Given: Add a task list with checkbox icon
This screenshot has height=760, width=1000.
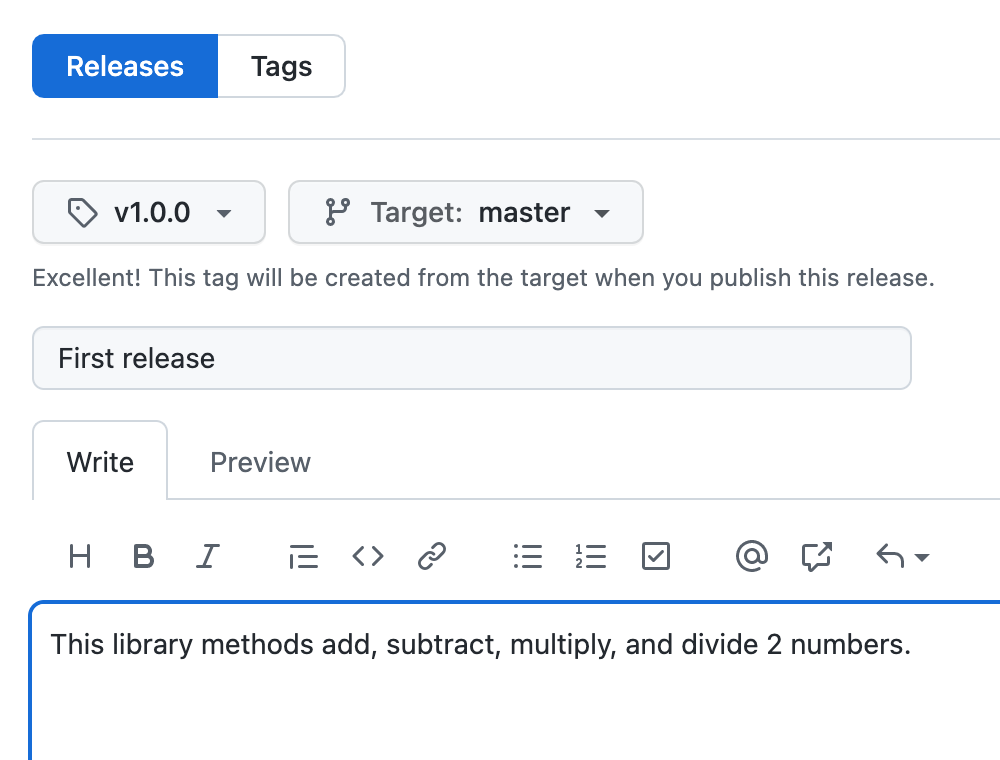Looking at the screenshot, I should (x=656, y=557).
